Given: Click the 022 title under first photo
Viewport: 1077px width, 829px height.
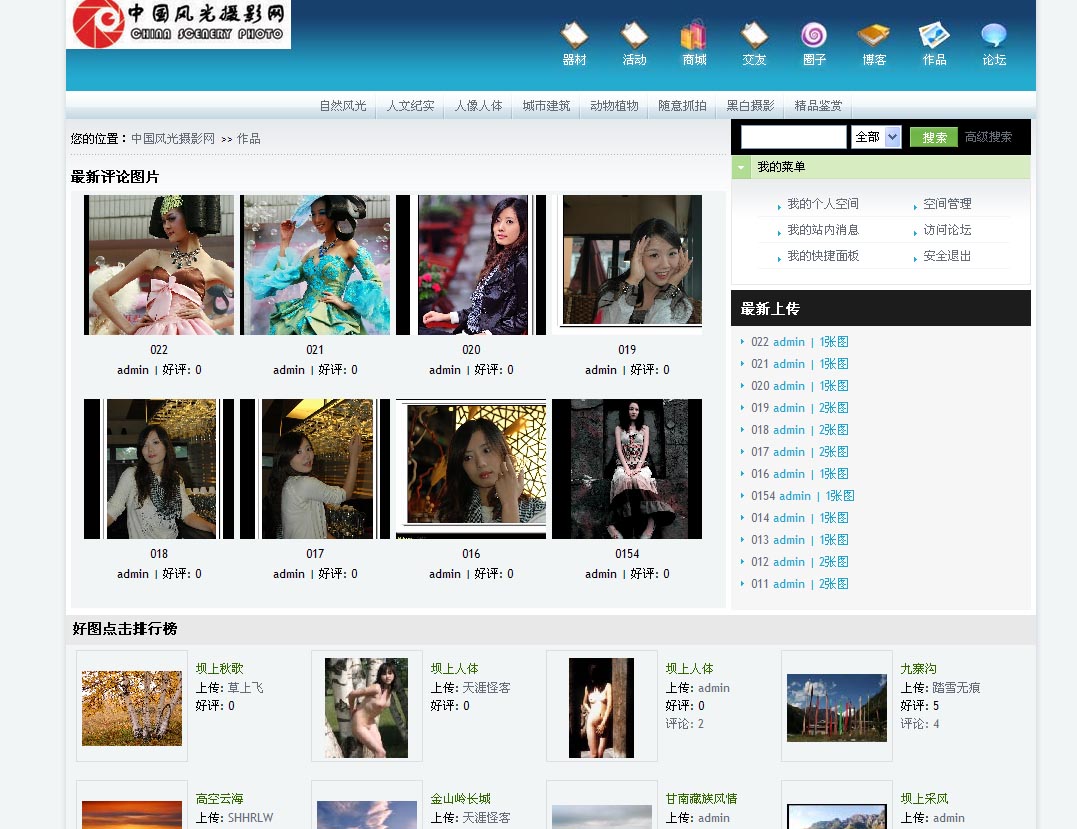Looking at the screenshot, I should pos(159,350).
